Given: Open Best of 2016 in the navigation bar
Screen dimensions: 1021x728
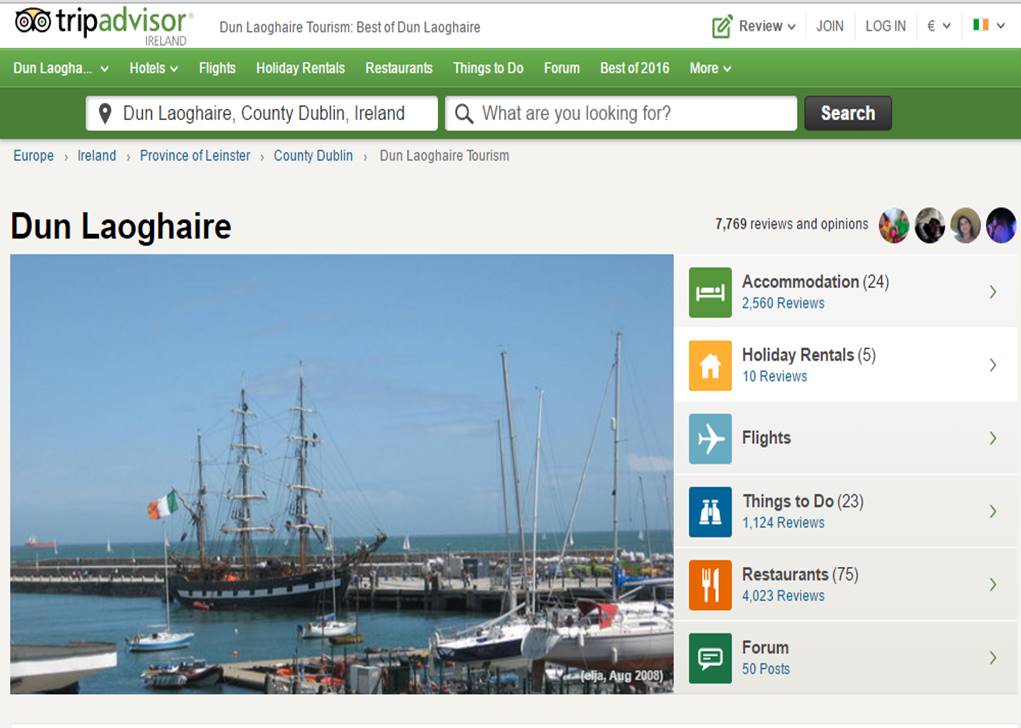Looking at the screenshot, I should point(635,68).
